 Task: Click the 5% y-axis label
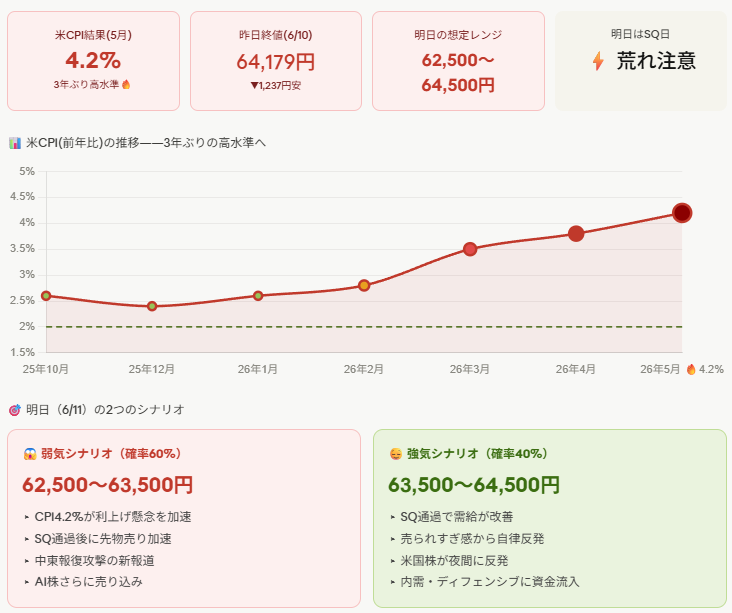pyautogui.click(x=27, y=171)
